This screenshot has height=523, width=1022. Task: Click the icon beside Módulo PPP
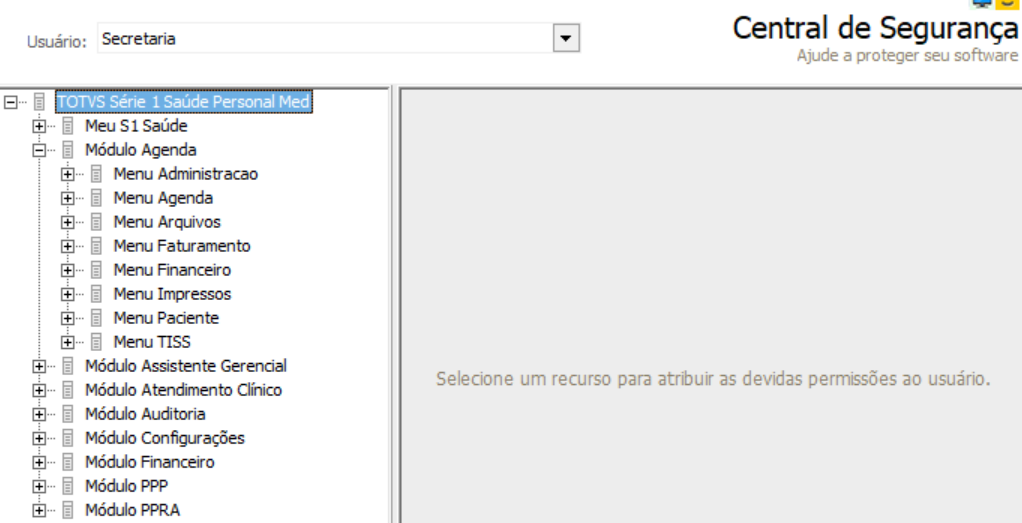tap(68, 486)
